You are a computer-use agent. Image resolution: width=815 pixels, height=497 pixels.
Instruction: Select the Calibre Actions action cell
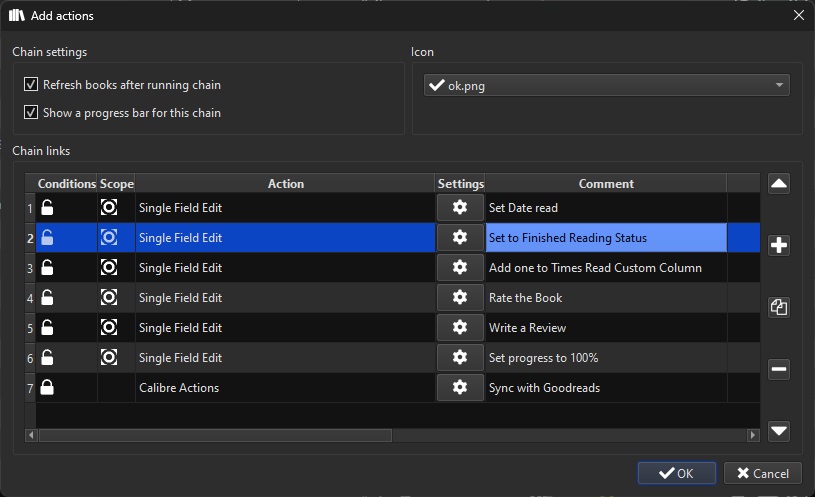pos(285,388)
